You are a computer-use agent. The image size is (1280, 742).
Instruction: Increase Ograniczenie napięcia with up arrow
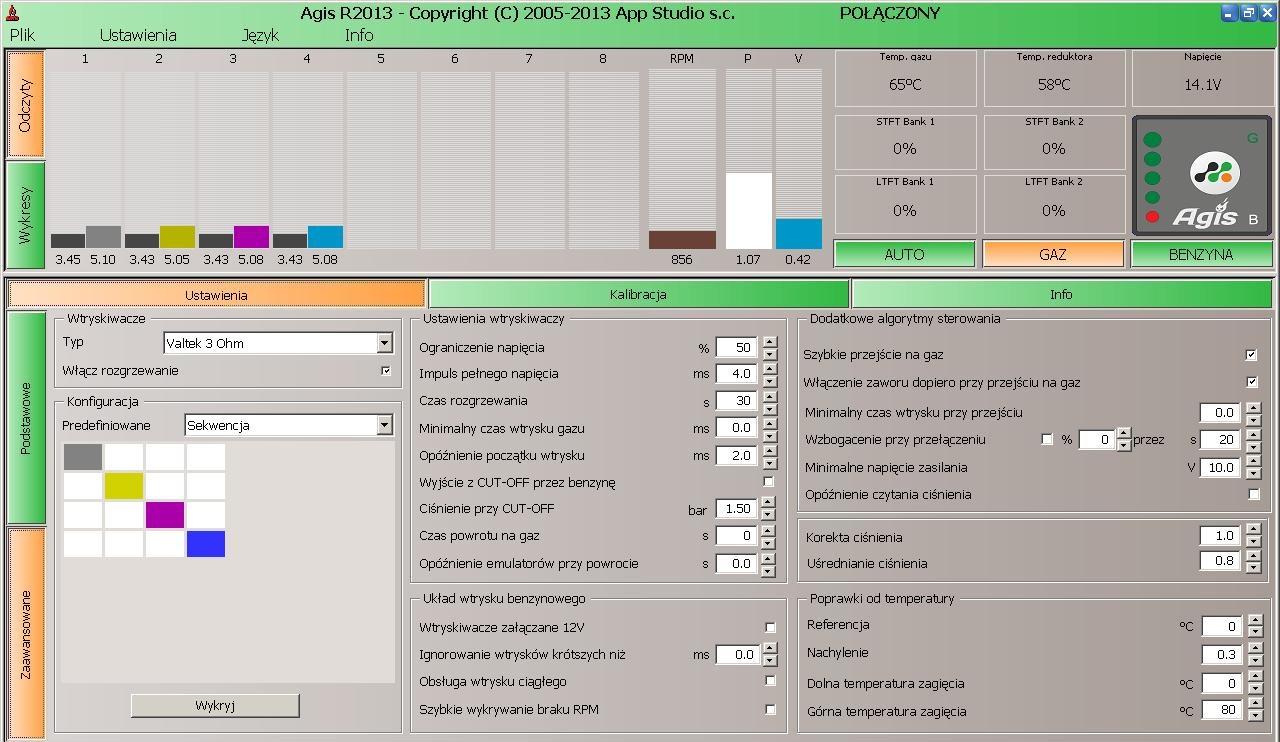tap(769, 342)
